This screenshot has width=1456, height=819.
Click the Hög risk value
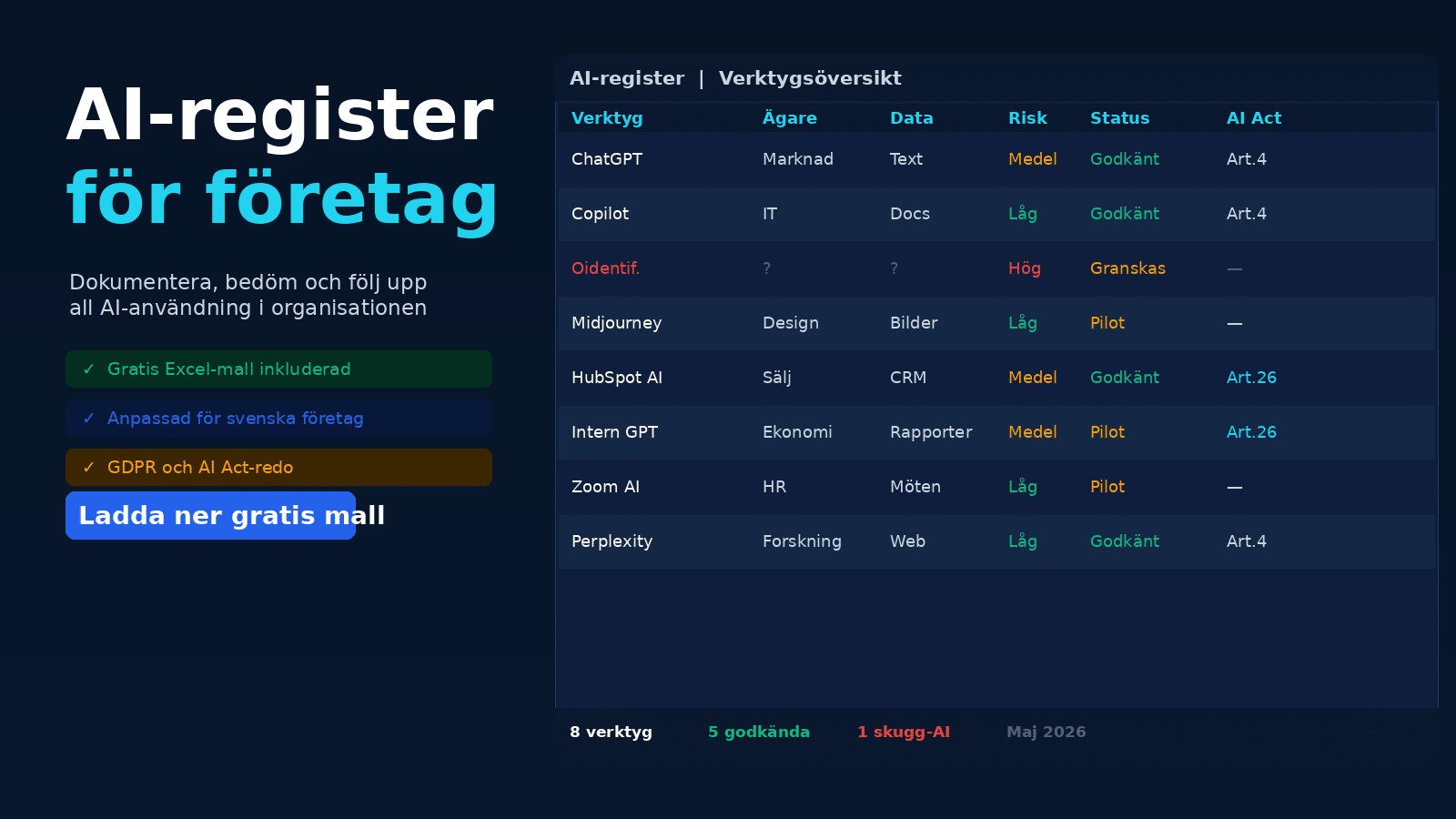point(1025,268)
